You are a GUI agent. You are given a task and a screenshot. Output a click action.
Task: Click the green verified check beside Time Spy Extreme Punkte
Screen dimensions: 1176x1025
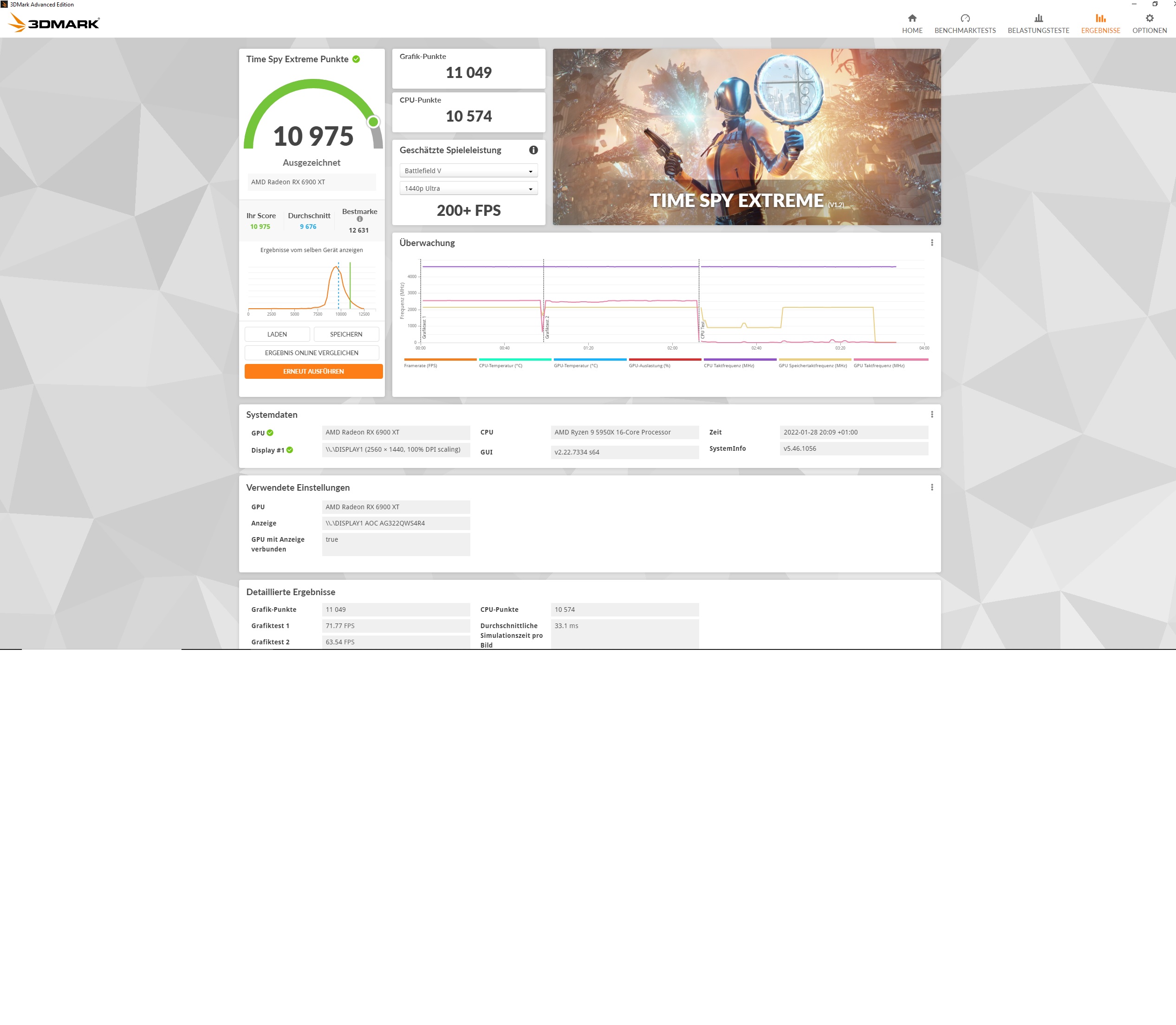[357, 59]
